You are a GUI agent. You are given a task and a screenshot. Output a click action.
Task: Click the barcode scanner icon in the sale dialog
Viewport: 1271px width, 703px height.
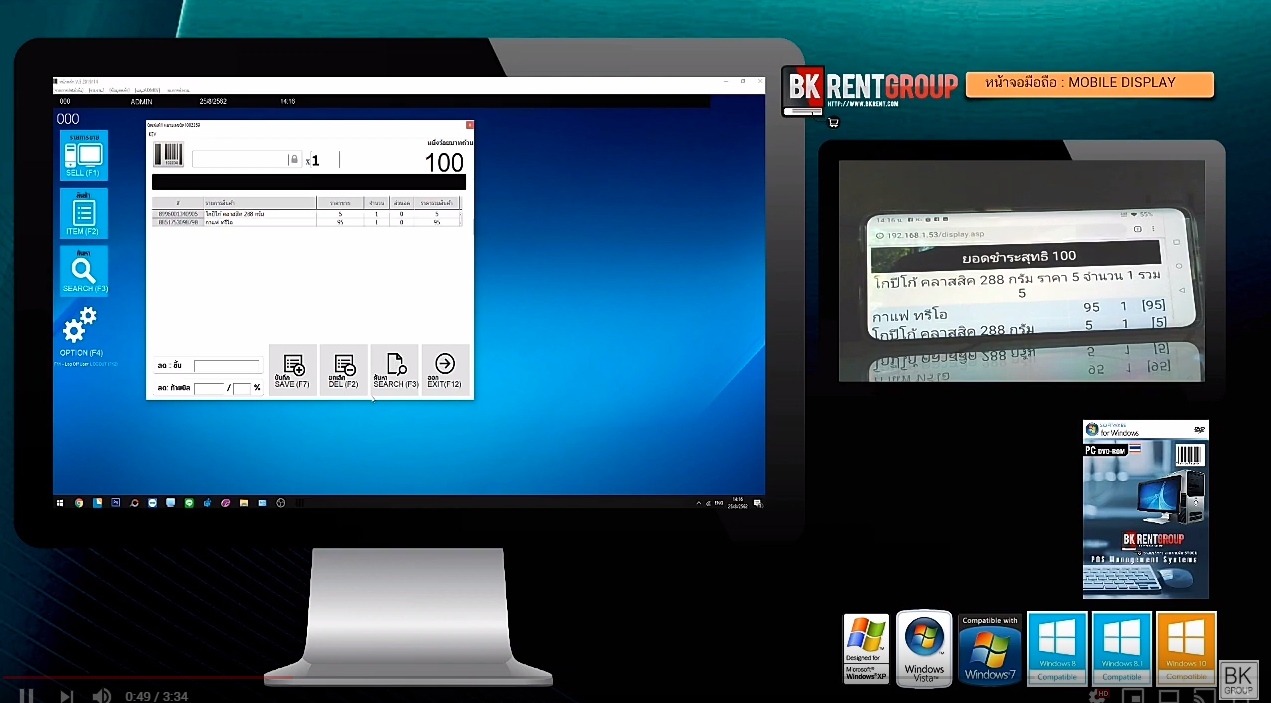point(168,154)
